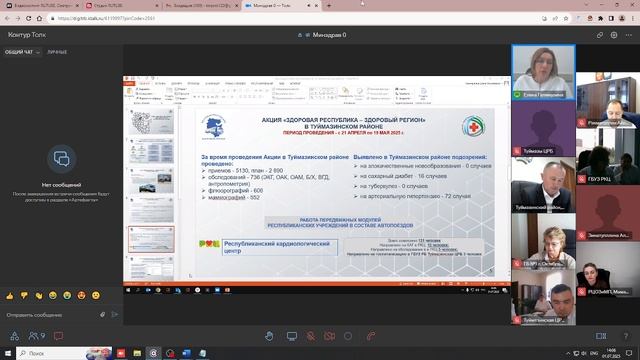640x360 pixels.
Task: Change the video layout view
Action: tap(601, 336)
